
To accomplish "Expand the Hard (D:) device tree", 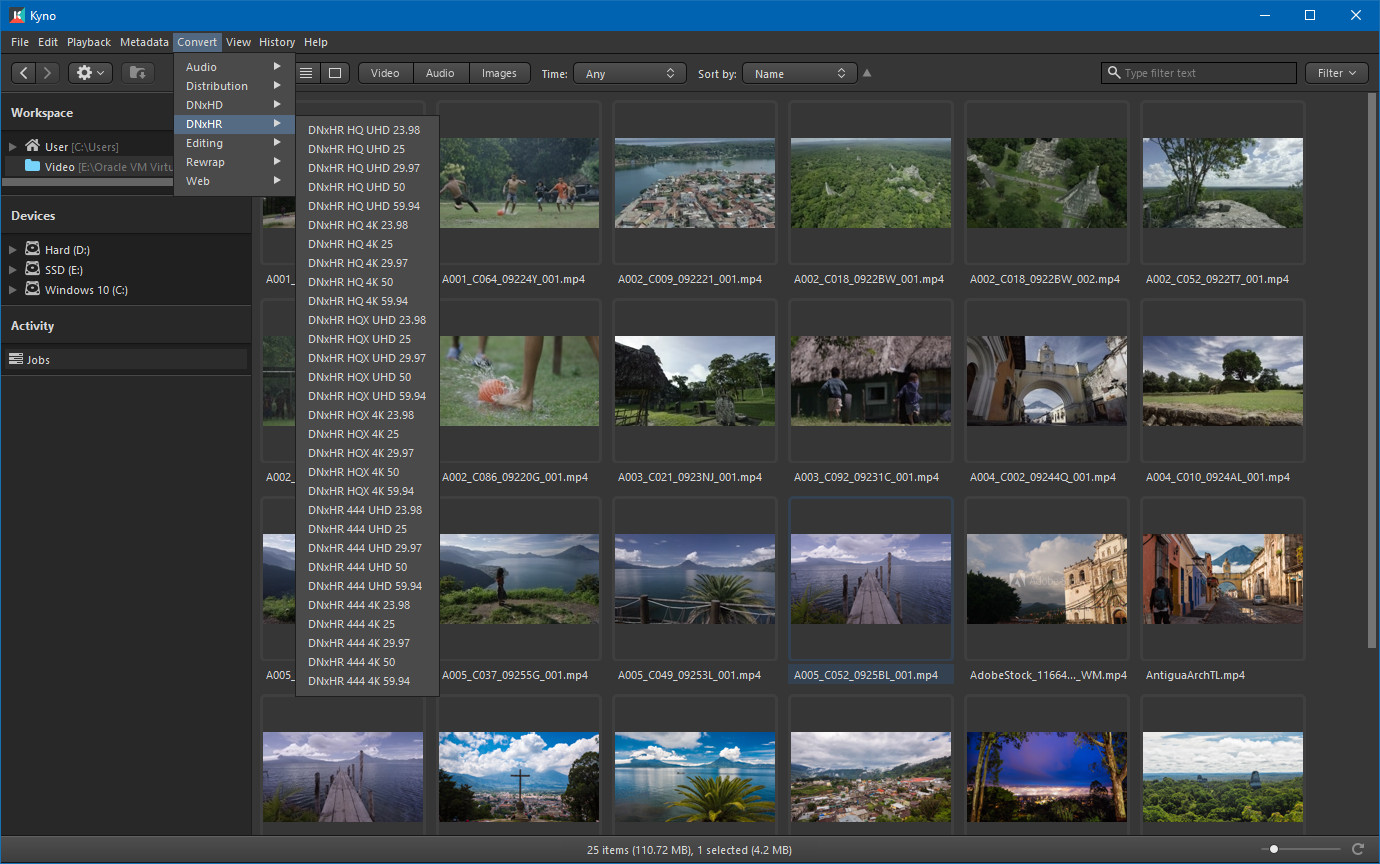I will 13,250.
